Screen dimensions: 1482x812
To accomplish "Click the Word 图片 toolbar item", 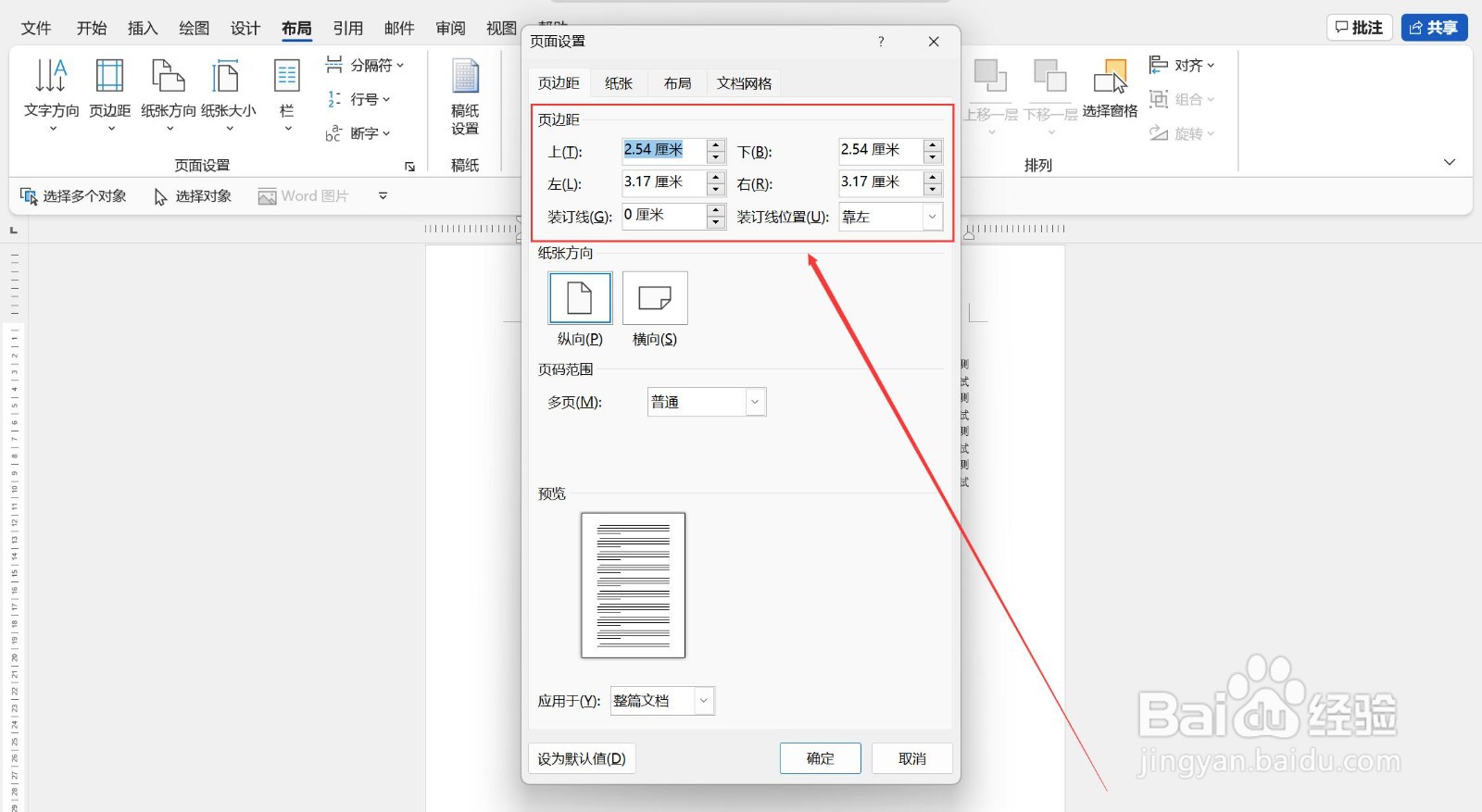I will pos(303,196).
